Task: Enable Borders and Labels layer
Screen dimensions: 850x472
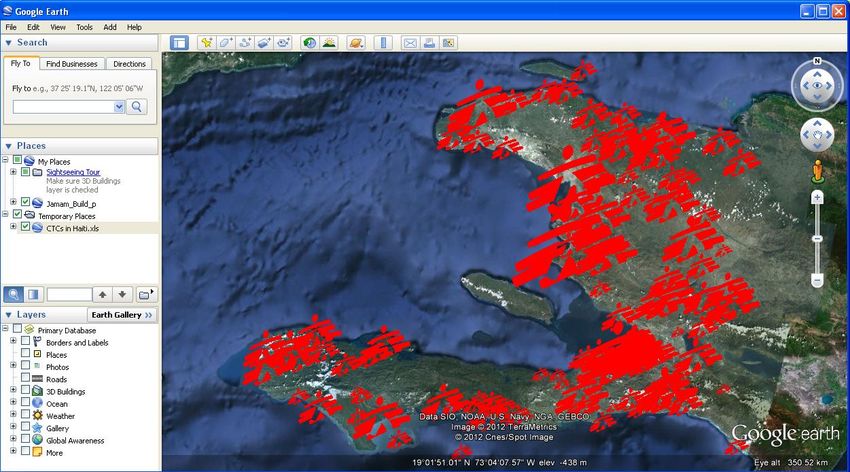Action: coord(25,341)
